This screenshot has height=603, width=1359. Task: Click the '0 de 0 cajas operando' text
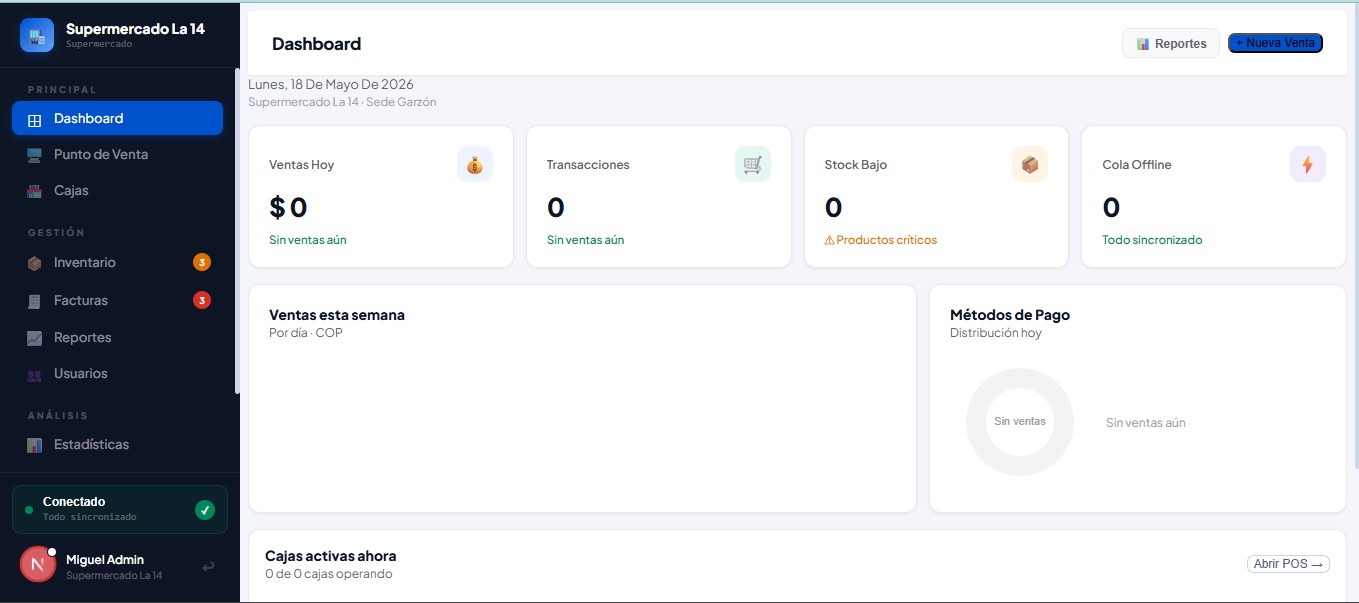click(329, 574)
